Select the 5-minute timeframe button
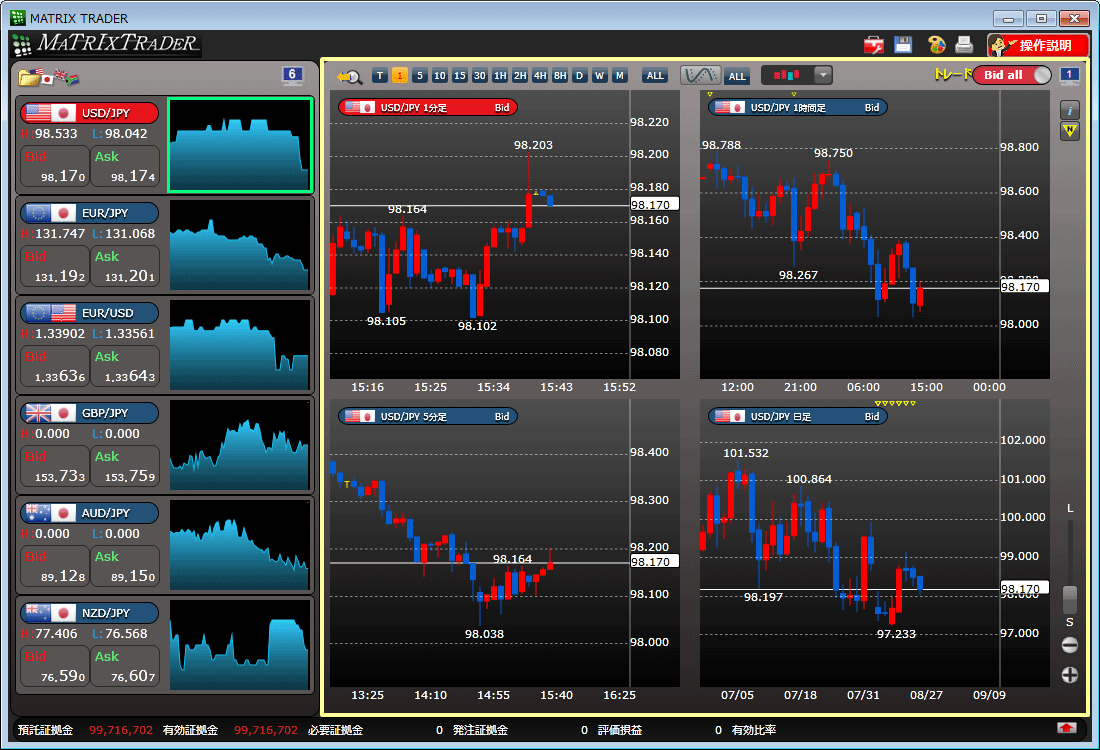 [x=420, y=75]
